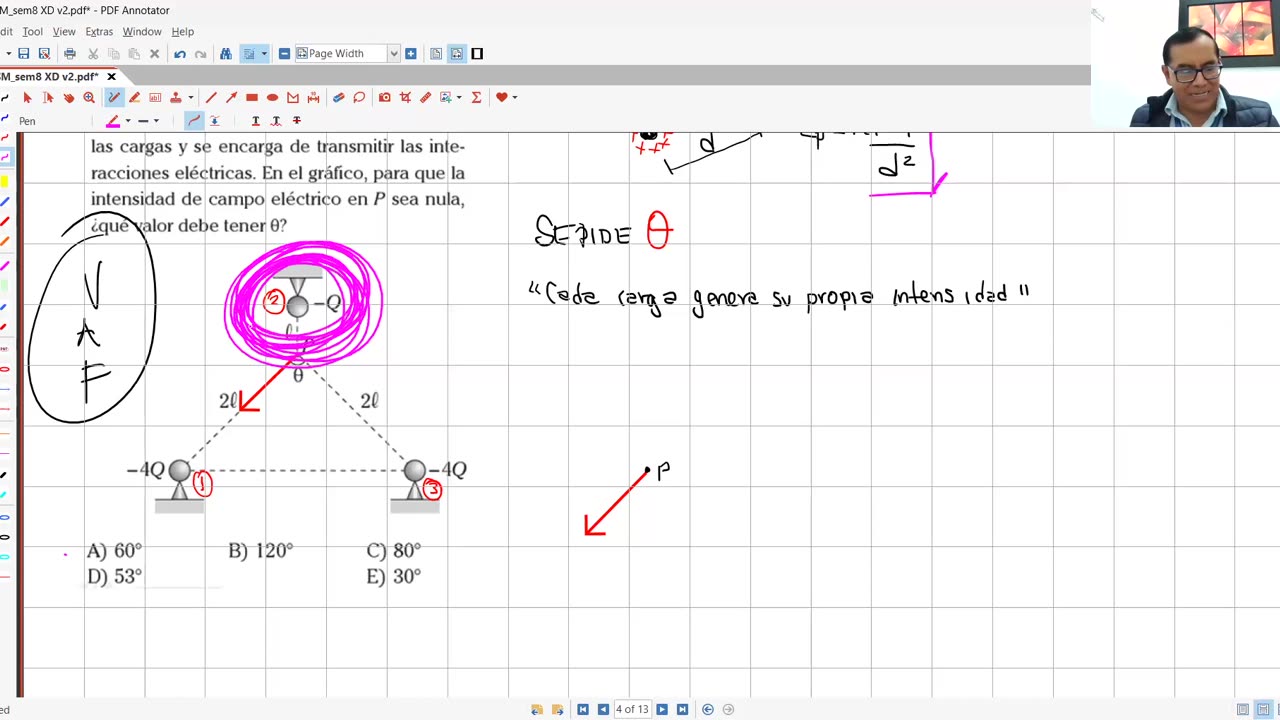Screen dimensions: 1280x720
Task: Click the page number field '4 of 13'
Action: 632,710
